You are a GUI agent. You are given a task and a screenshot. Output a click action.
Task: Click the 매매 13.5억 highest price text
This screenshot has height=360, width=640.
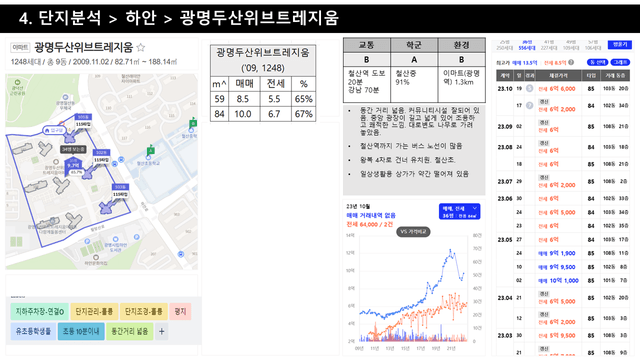525,63
